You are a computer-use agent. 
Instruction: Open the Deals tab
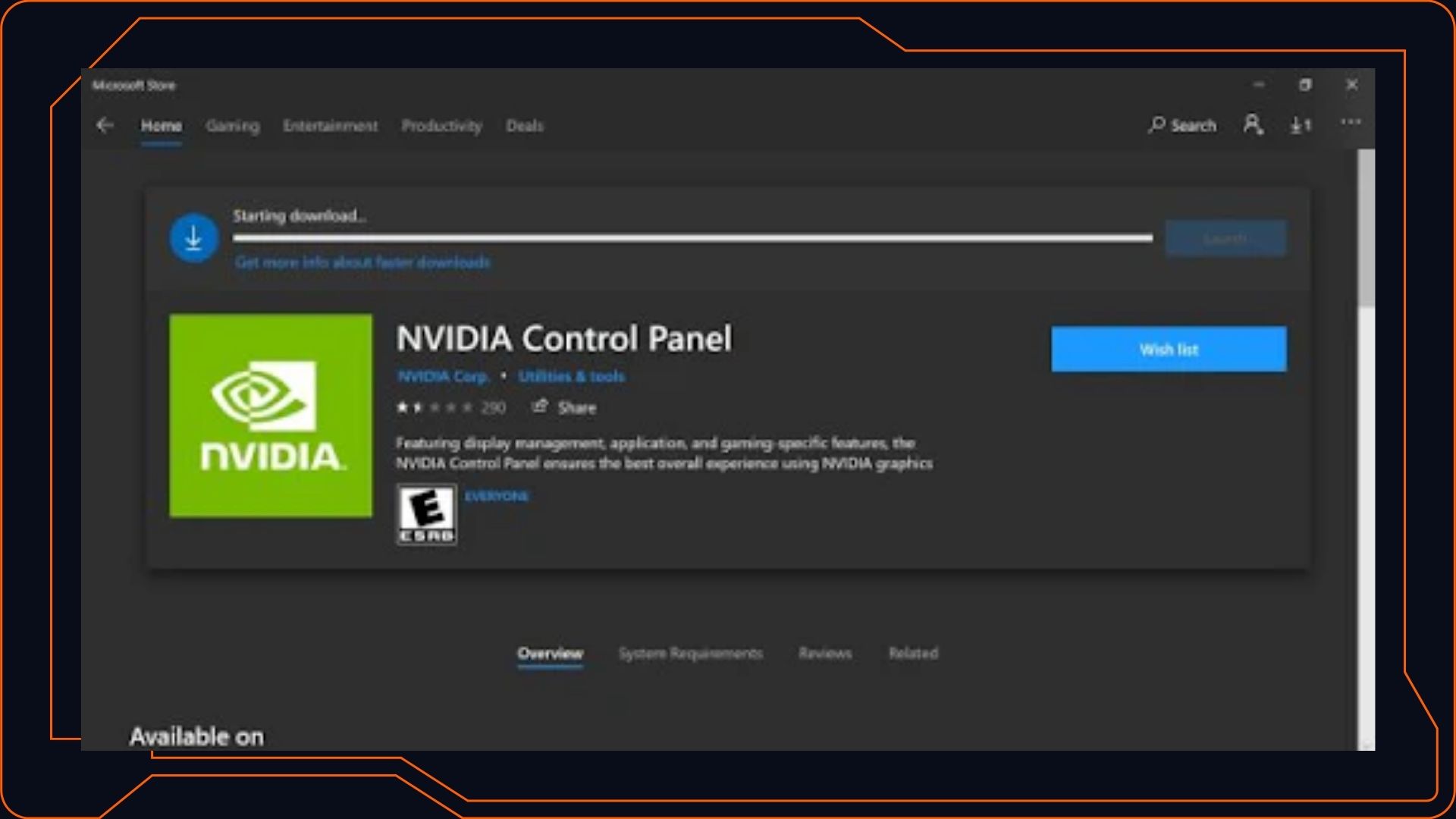coord(525,126)
